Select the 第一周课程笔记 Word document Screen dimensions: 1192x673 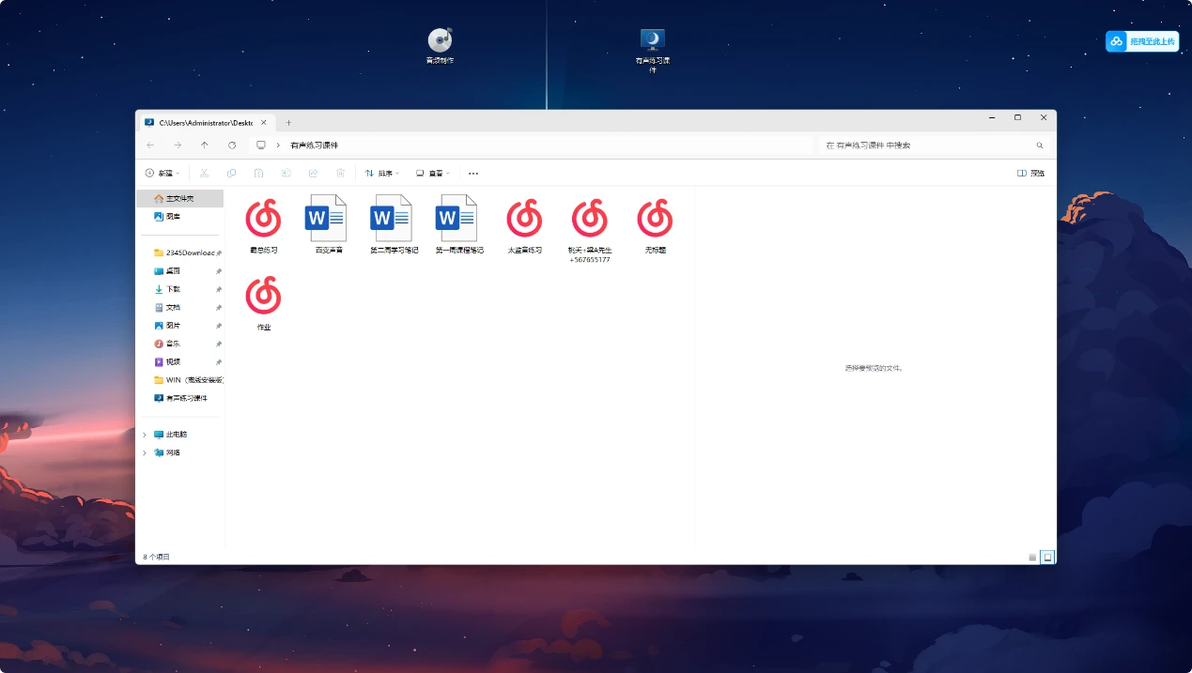pos(459,225)
